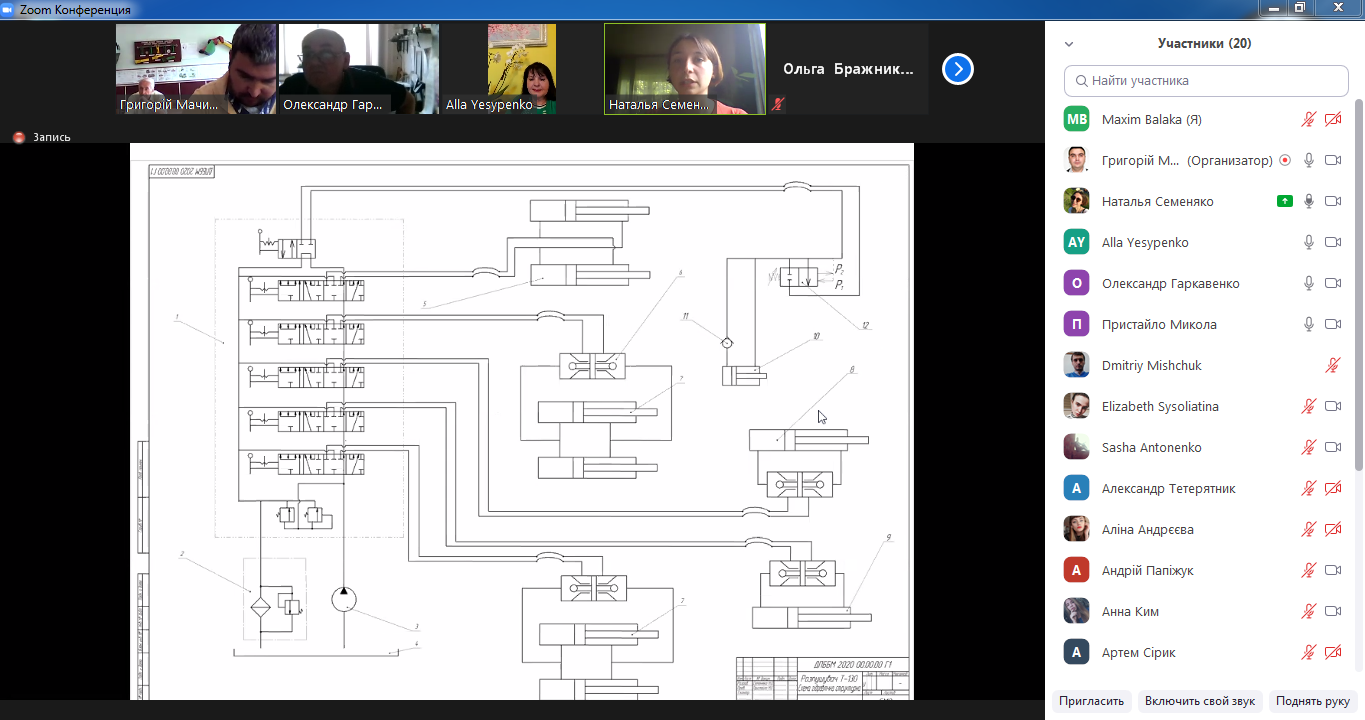This screenshot has height=720, width=1365.
Task: Click Анна Ким's camera icon
Action: coord(1333,611)
